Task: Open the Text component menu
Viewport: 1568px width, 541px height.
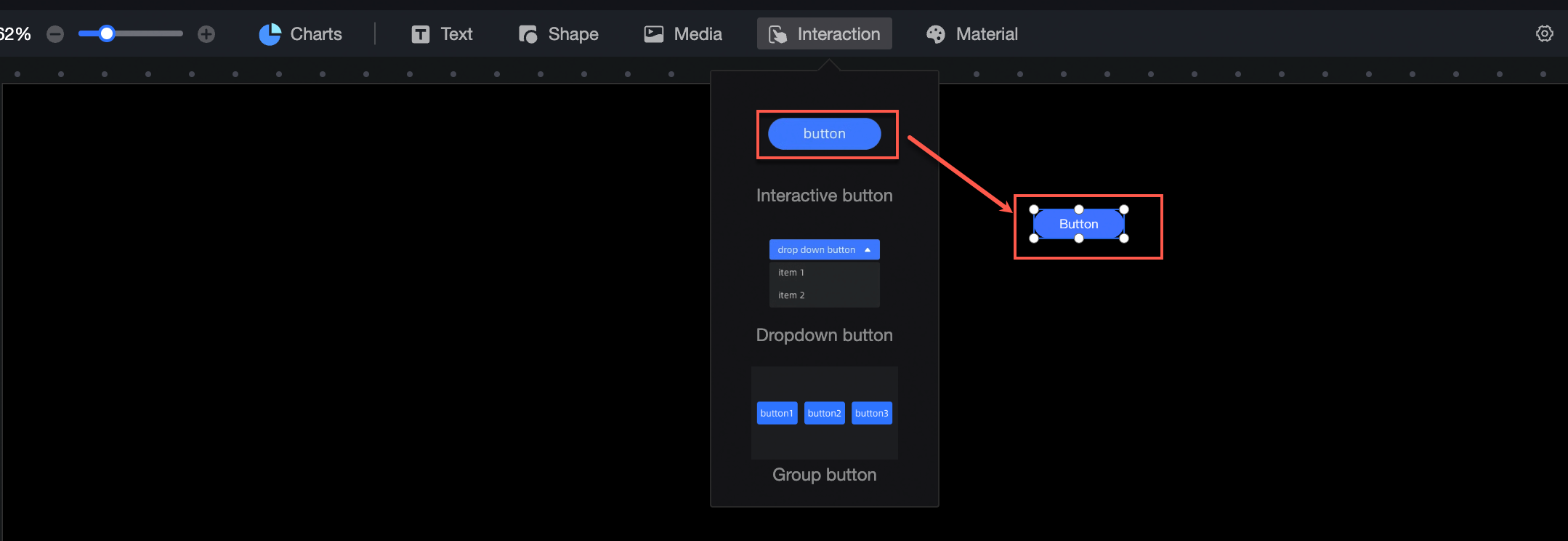Action: pyautogui.click(x=442, y=34)
